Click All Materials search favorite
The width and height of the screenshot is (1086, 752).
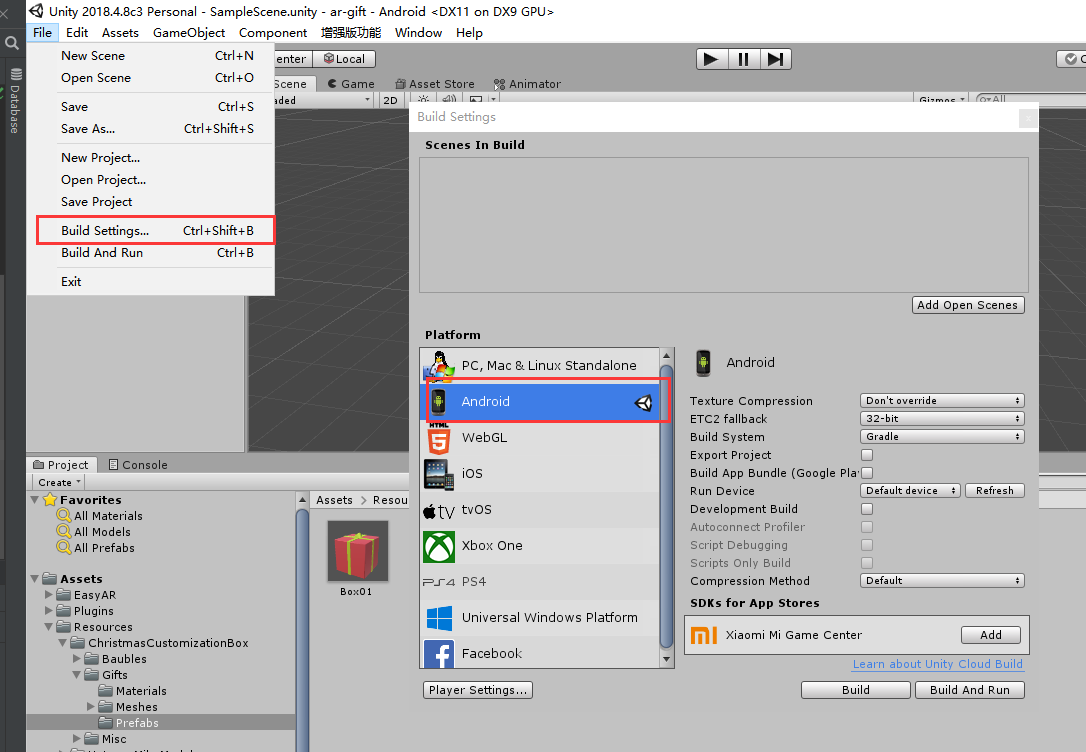100,516
